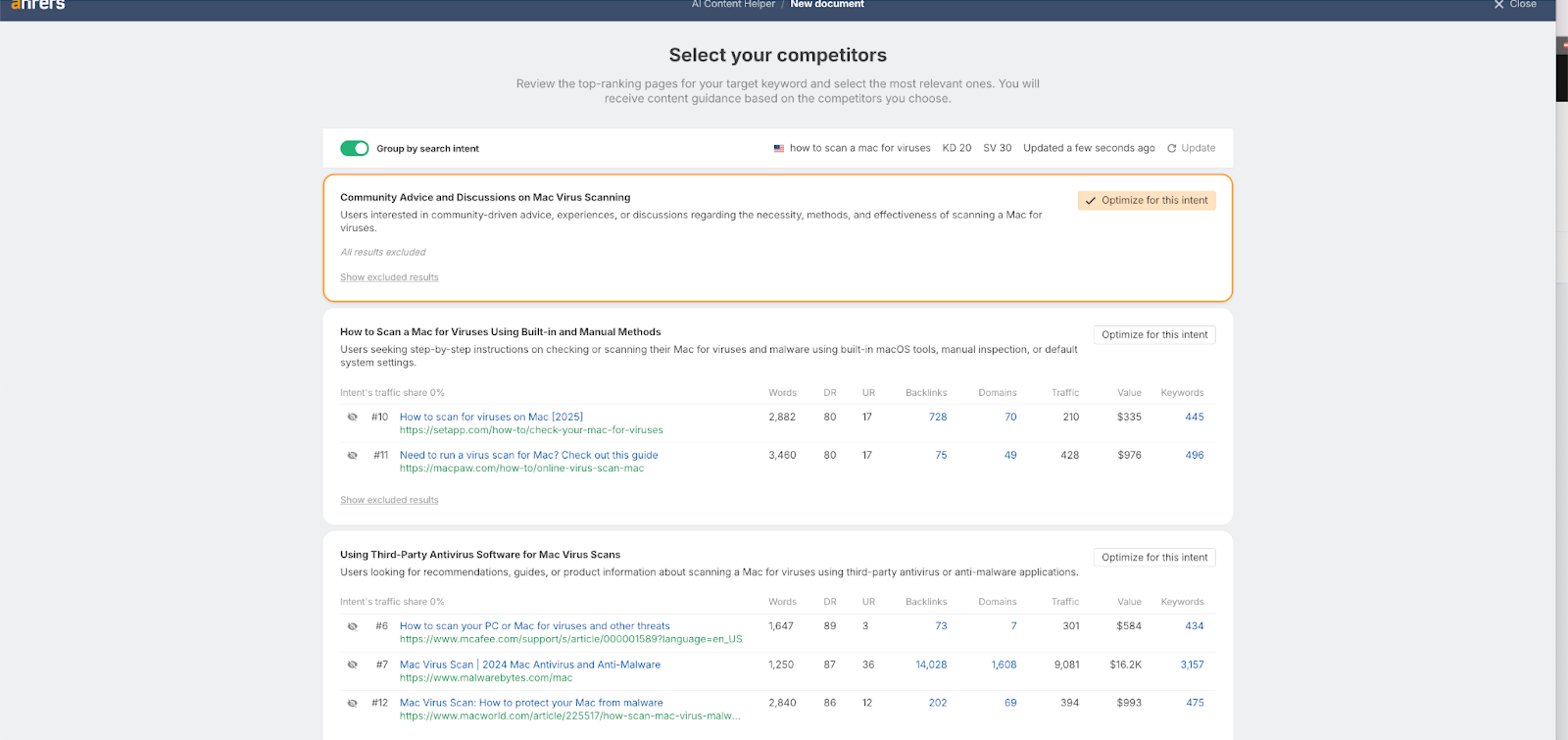
Task: Click keywords value 445 for setapp
Action: [x=1195, y=417]
